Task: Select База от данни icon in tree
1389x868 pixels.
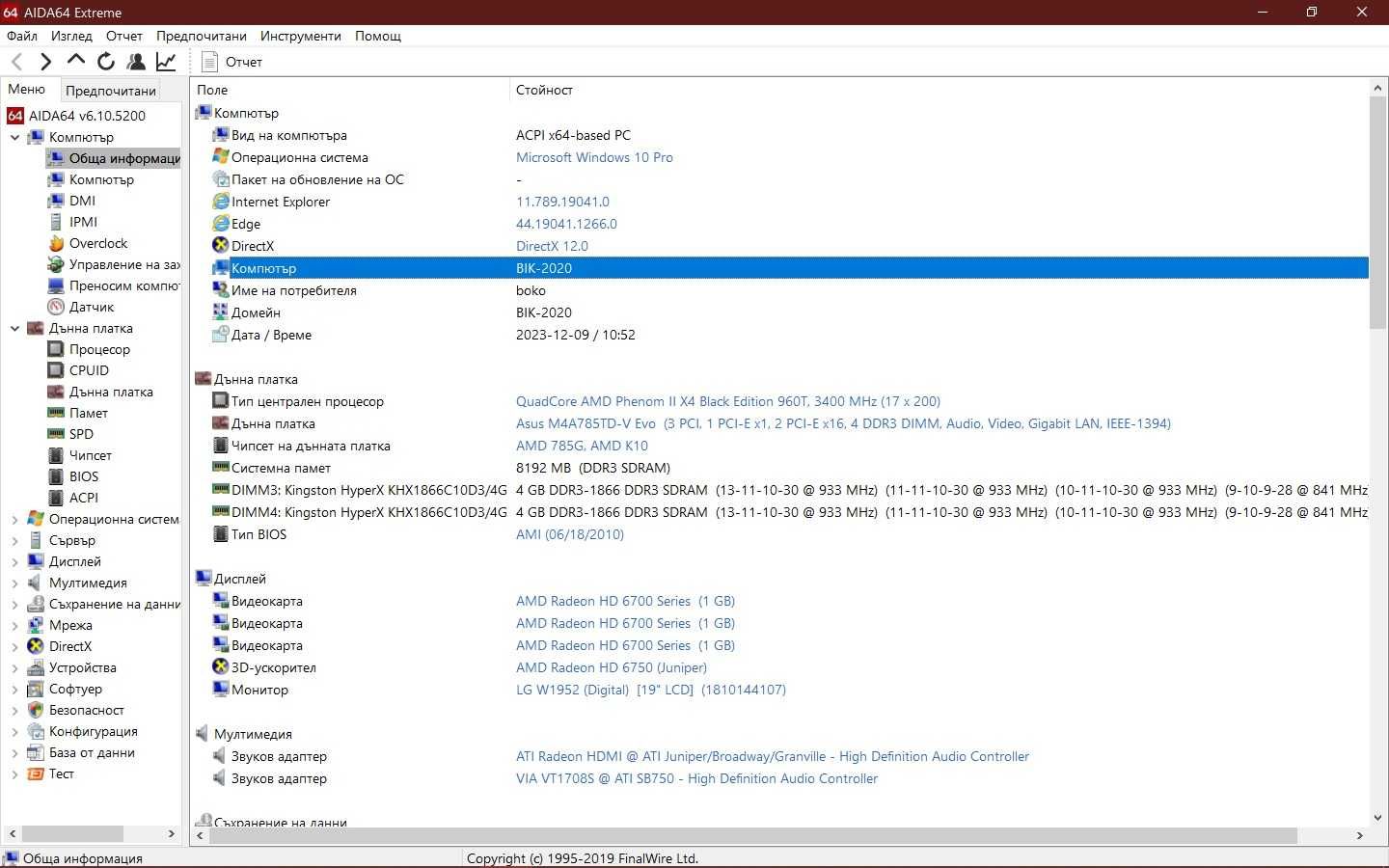Action: (36, 752)
